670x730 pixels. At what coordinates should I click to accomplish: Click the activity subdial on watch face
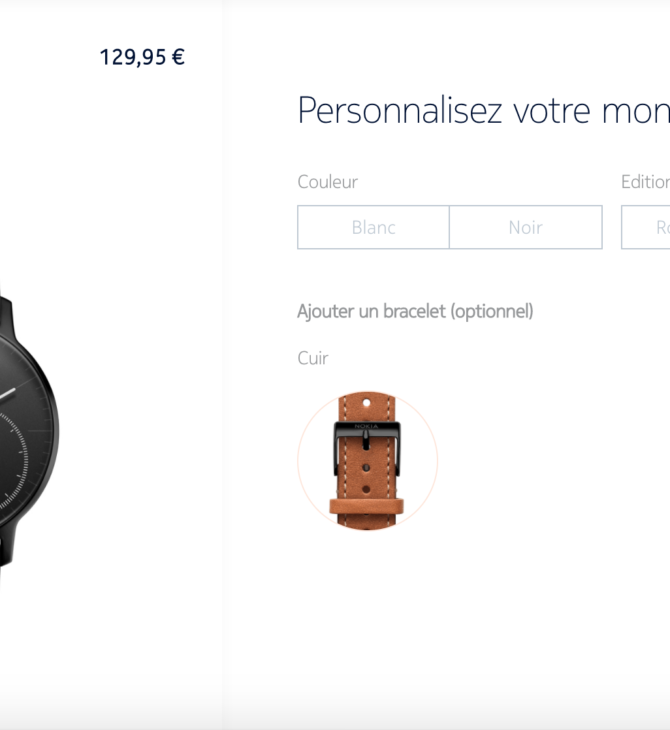(x=12, y=461)
